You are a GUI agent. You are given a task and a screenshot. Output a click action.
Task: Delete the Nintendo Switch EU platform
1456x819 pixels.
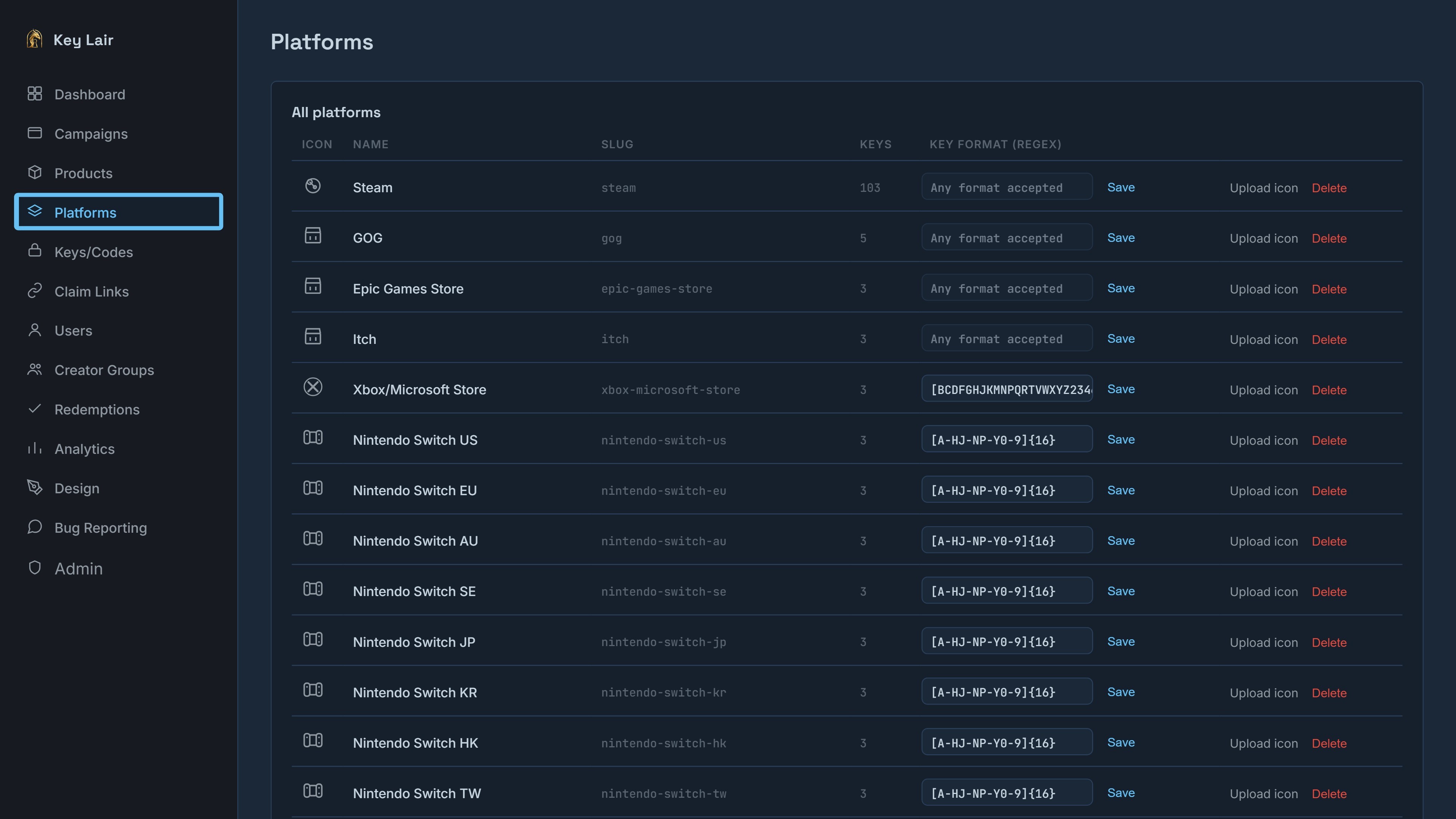[1329, 491]
